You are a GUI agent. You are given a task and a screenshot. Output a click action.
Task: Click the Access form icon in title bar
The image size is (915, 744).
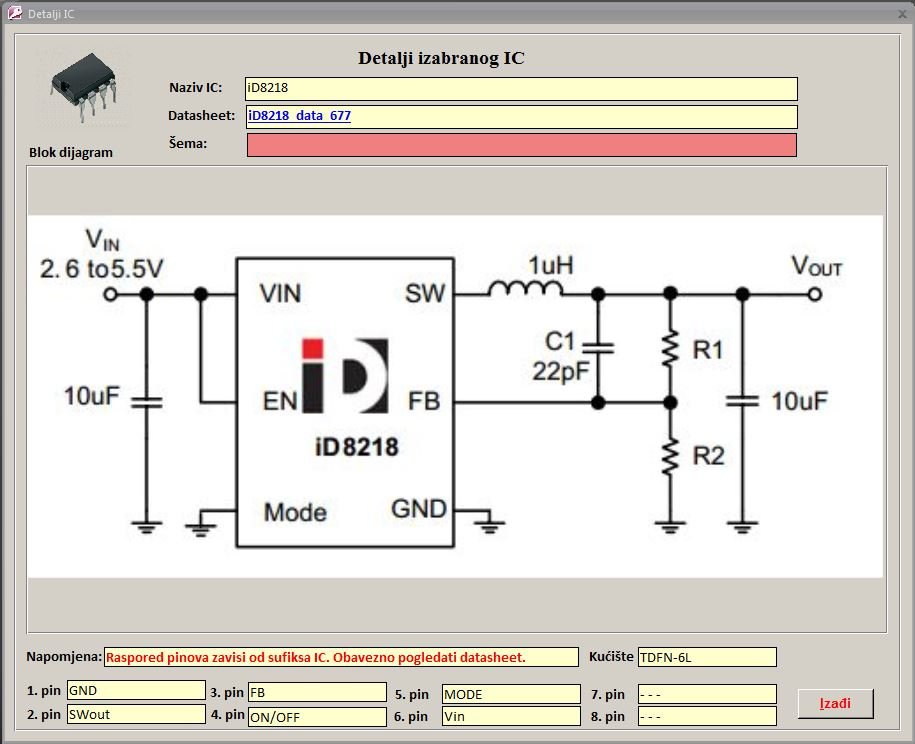coord(14,13)
